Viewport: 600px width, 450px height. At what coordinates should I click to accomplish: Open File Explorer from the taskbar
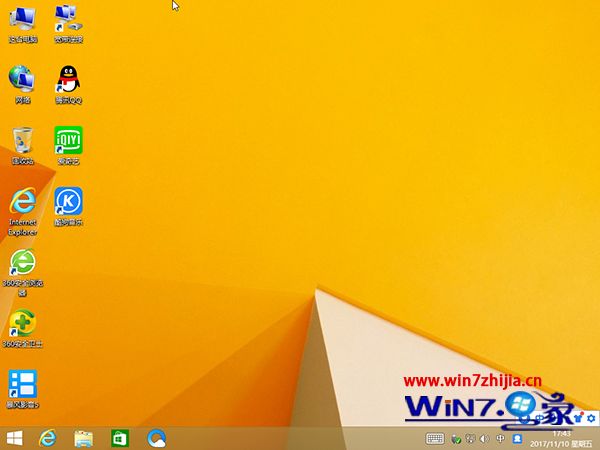coord(84,438)
